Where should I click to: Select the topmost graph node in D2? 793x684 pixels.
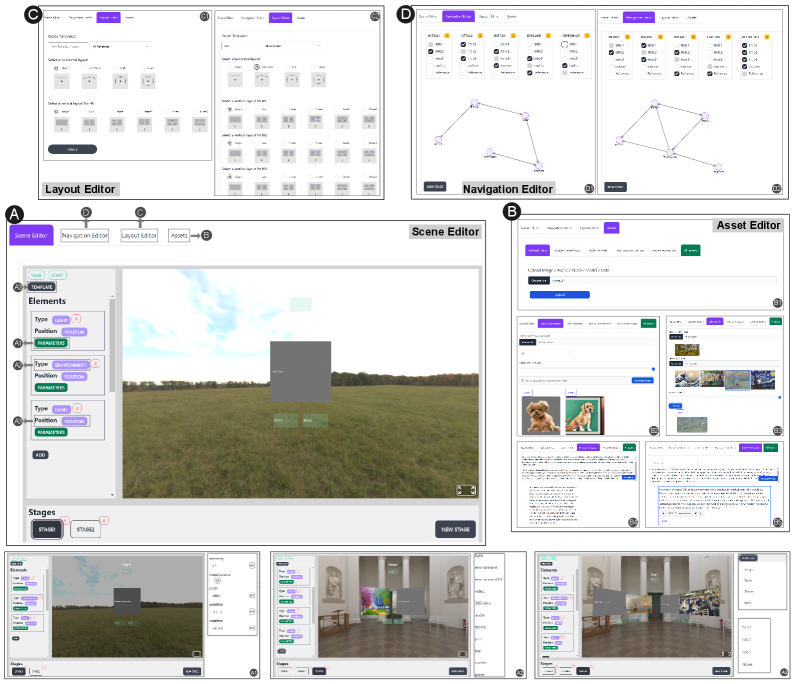655,103
